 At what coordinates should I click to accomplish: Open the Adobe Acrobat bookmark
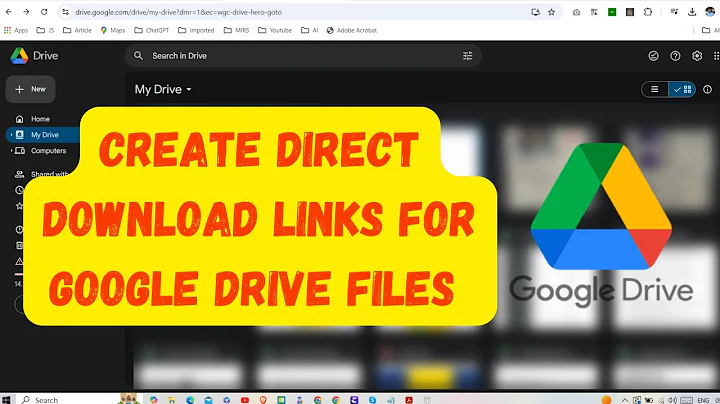point(352,30)
